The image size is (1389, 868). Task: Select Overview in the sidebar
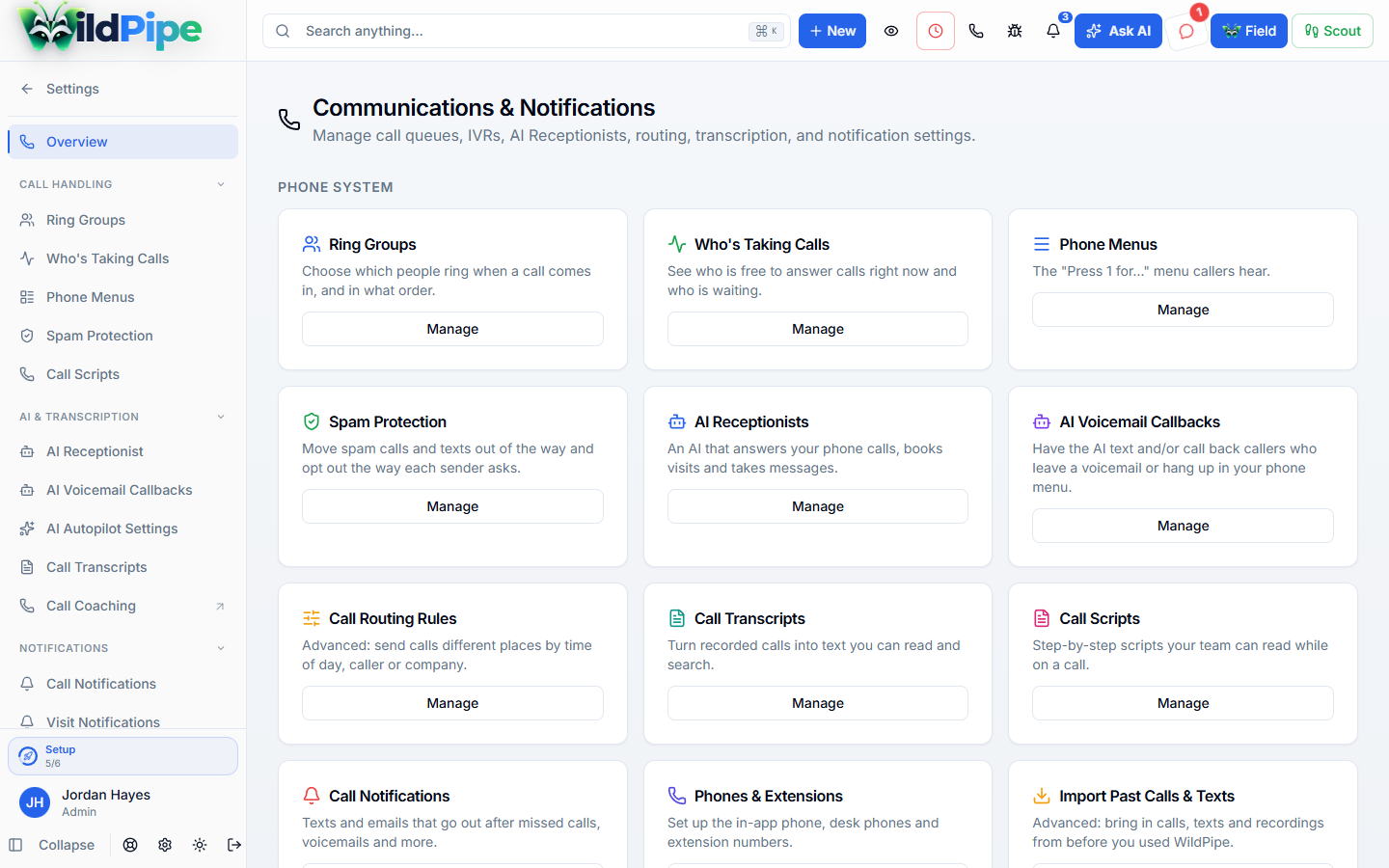coord(123,142)
